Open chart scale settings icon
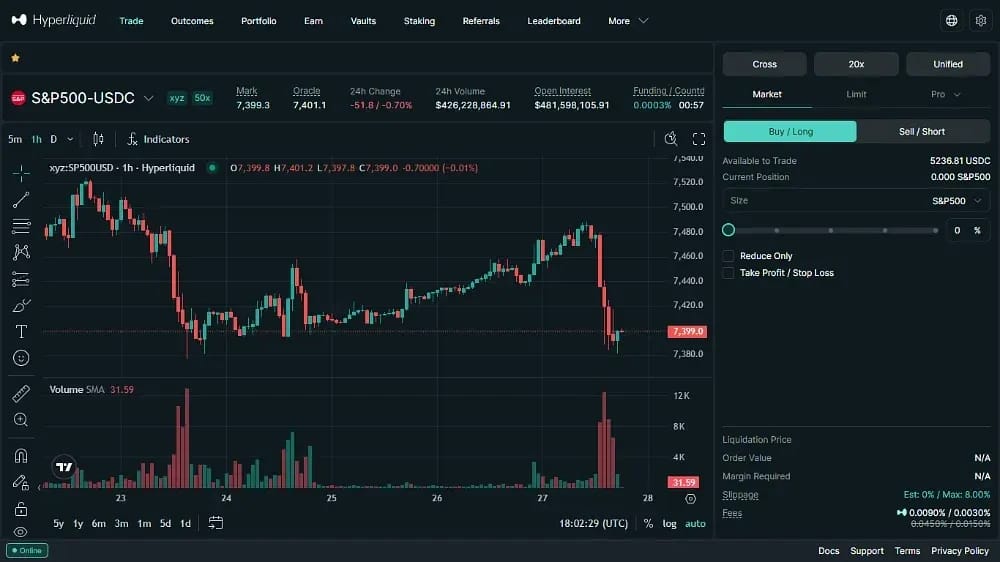Viewport: 1000px width, 562px height. (691, 499)
